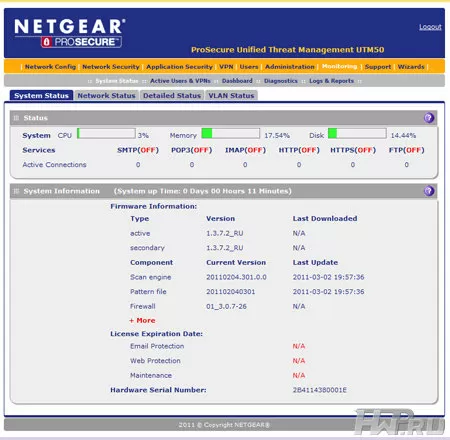The width and height of the screenshot is (450, 440).
Task: Open Active Users & VPNs submenu
Action: click(180, 81)
